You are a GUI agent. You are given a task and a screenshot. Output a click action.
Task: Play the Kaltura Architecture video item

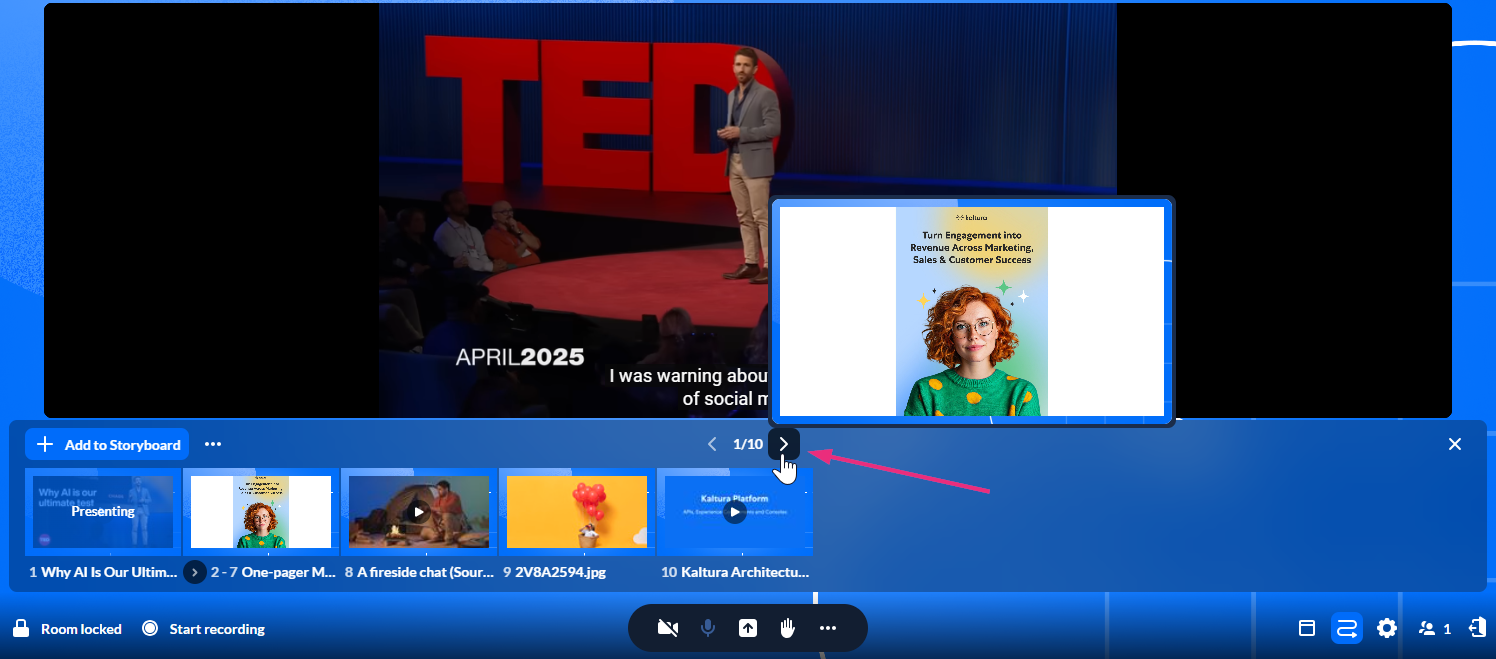point(735,512)
